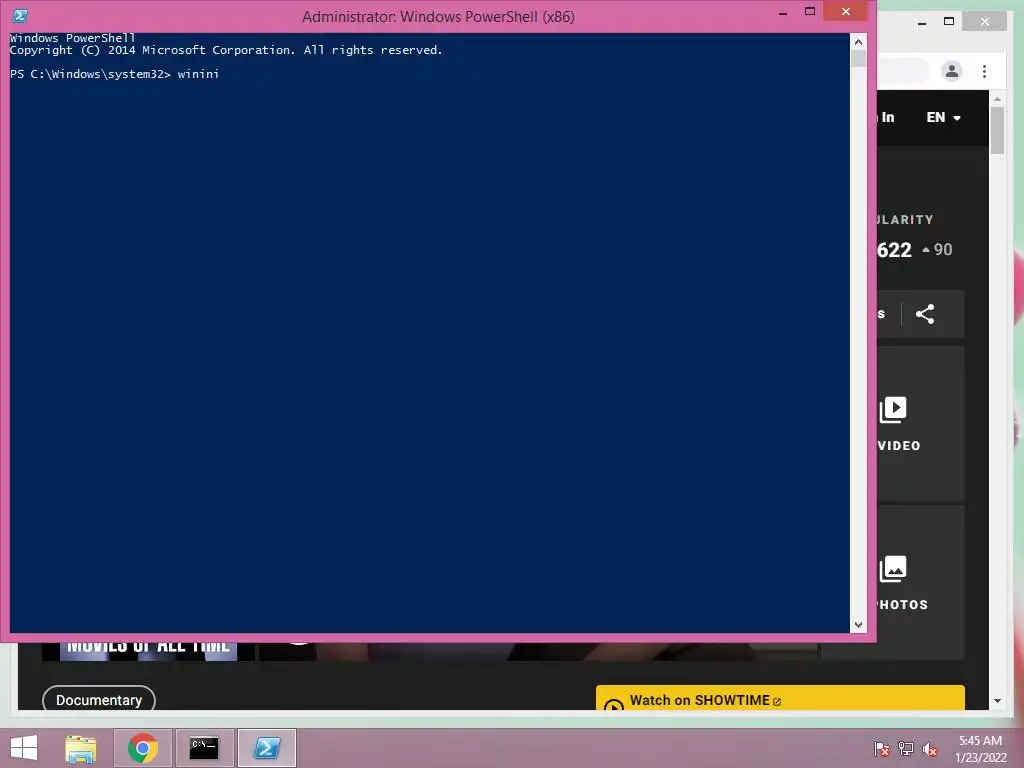Open Chrome profile avatar icon
Screen dimensions: 1024x768
[952, 71]
